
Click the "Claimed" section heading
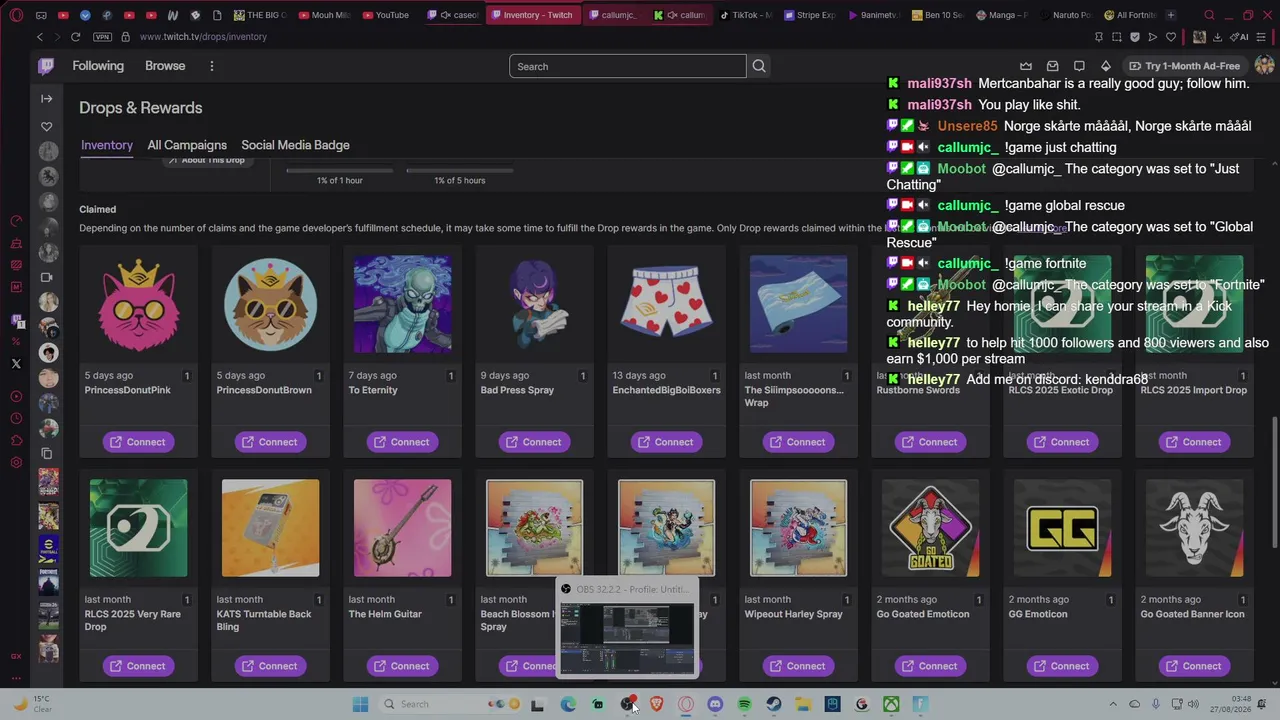pyautogui.click(x=98, y=209)
